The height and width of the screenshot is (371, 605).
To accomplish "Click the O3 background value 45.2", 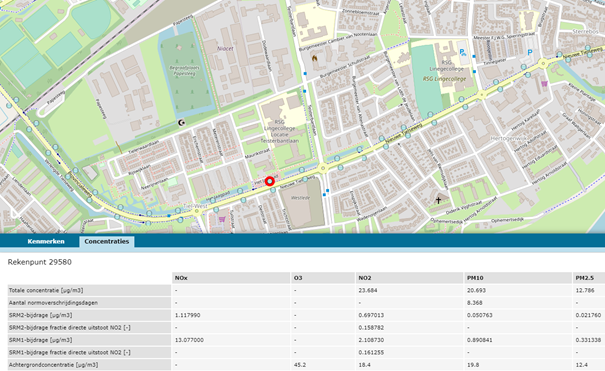I will 300,365.
